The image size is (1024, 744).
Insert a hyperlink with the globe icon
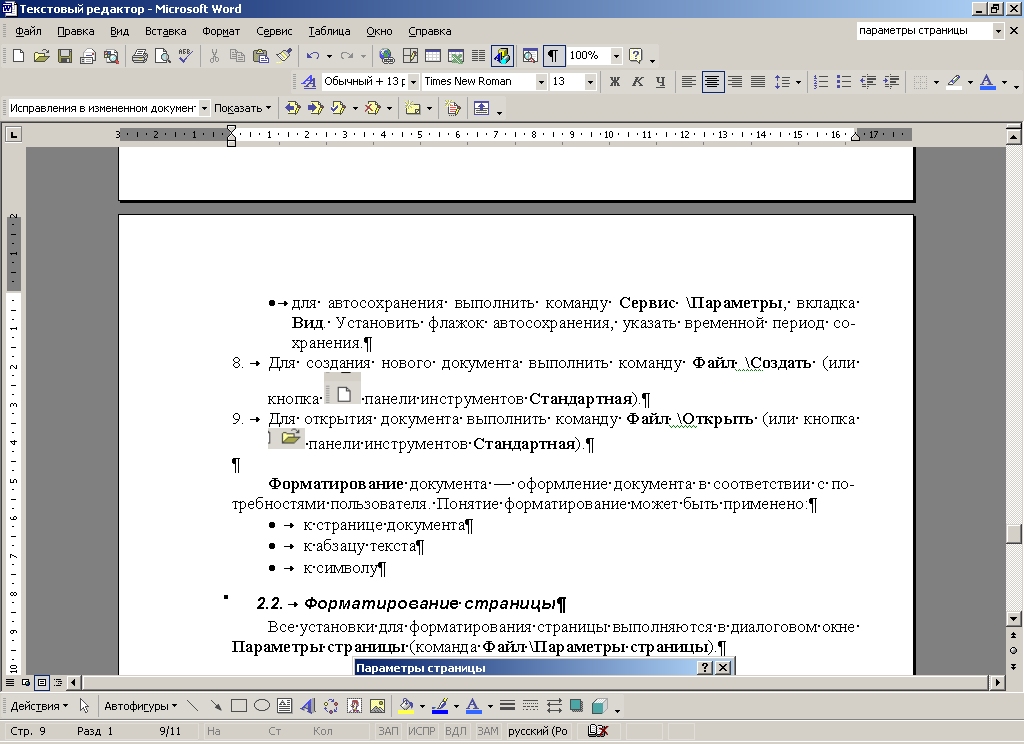point(387,56)
